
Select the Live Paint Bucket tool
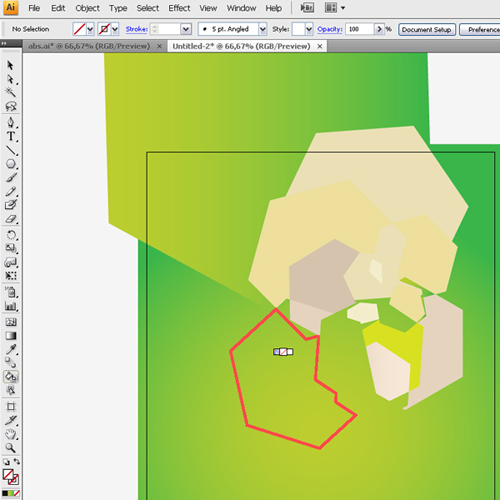[11, 377]
